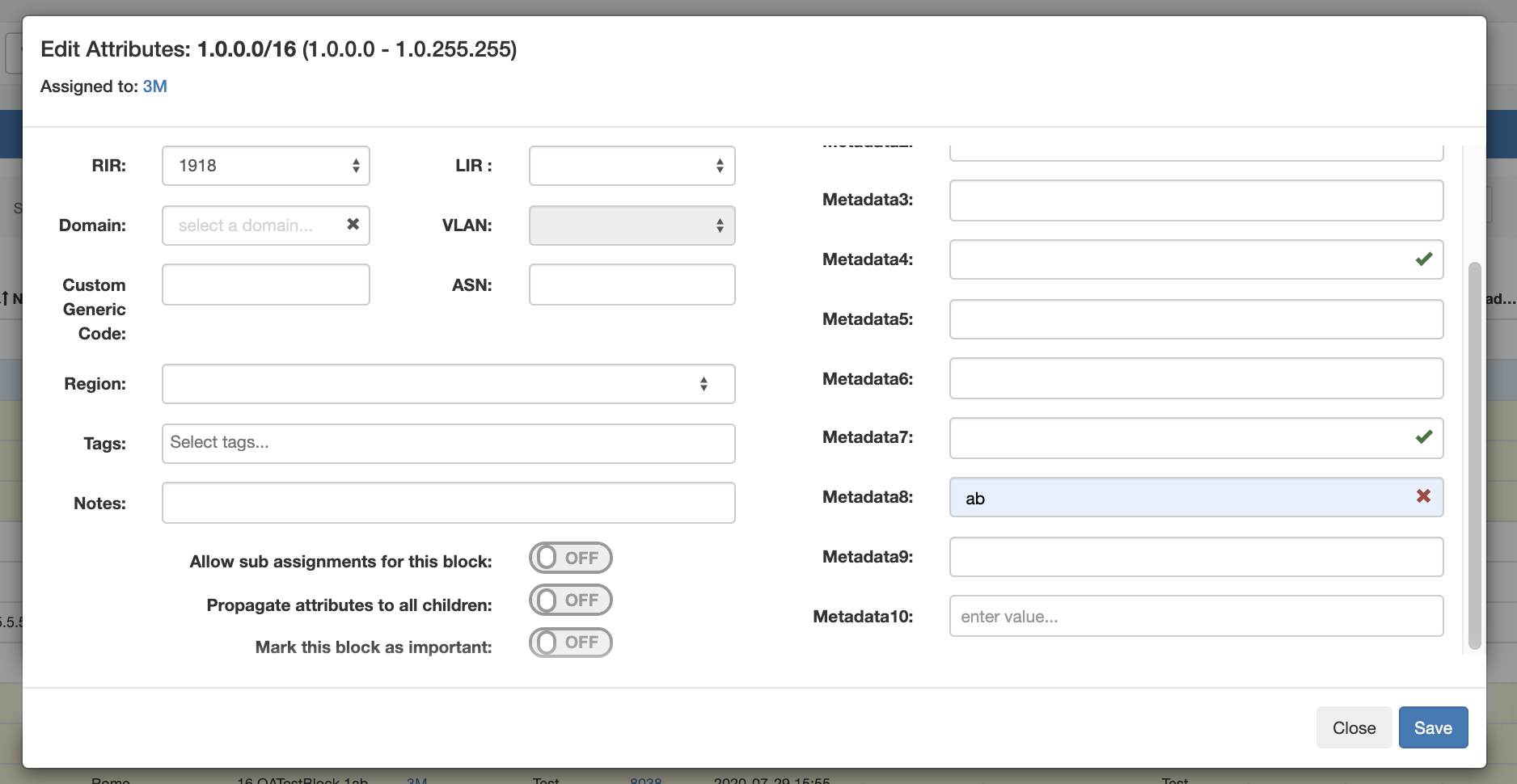Viewport: 1517px width, 784px height.
Task: Click the green checkmark in Metadata4 field
Action: pyautogui.click(x=1423, y=259)
